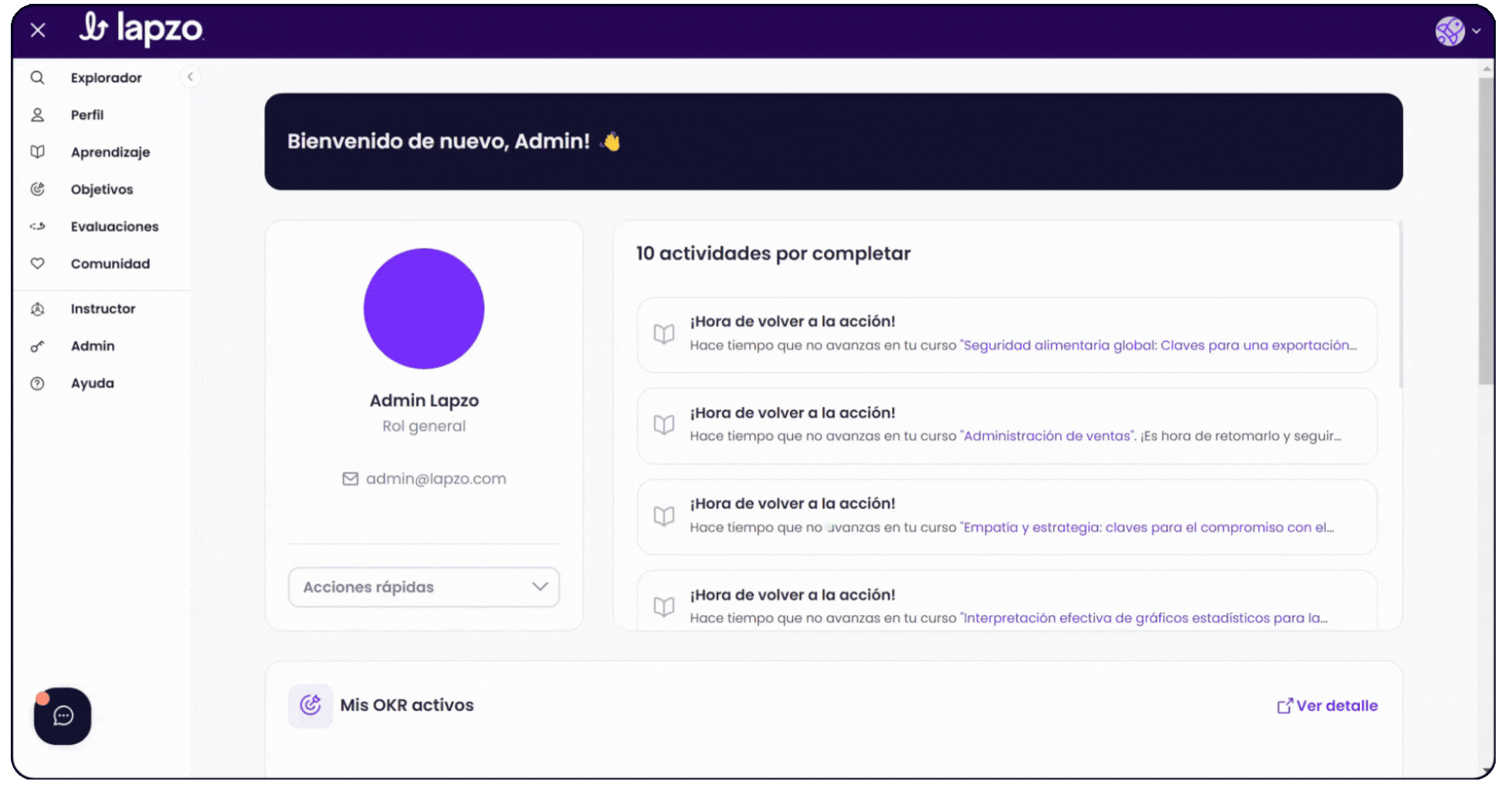Open Perfil via the person icon

pyautogui.click(x=37, y=115)
